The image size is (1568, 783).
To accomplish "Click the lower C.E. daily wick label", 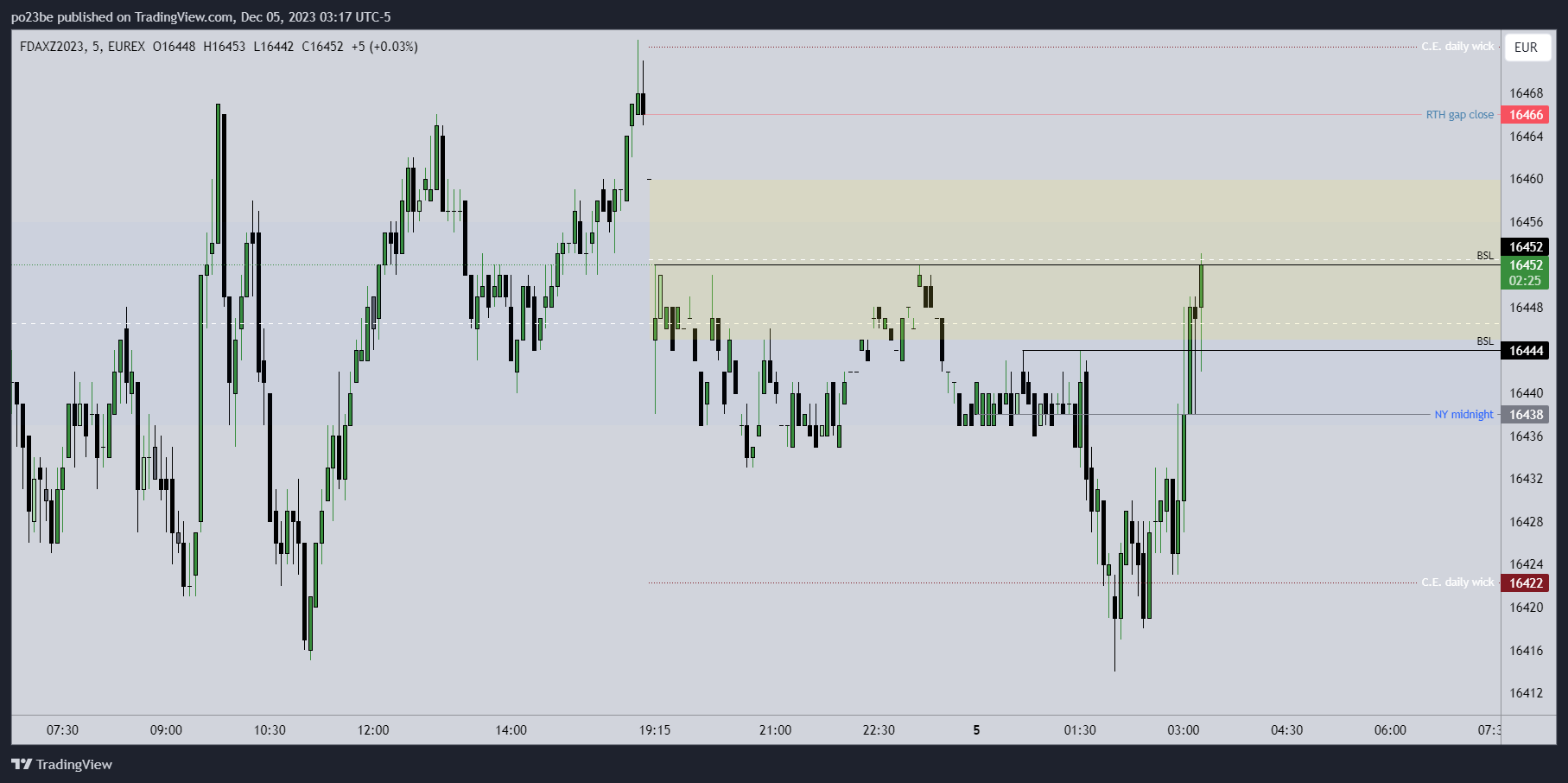I will [x=1457, y=582].
